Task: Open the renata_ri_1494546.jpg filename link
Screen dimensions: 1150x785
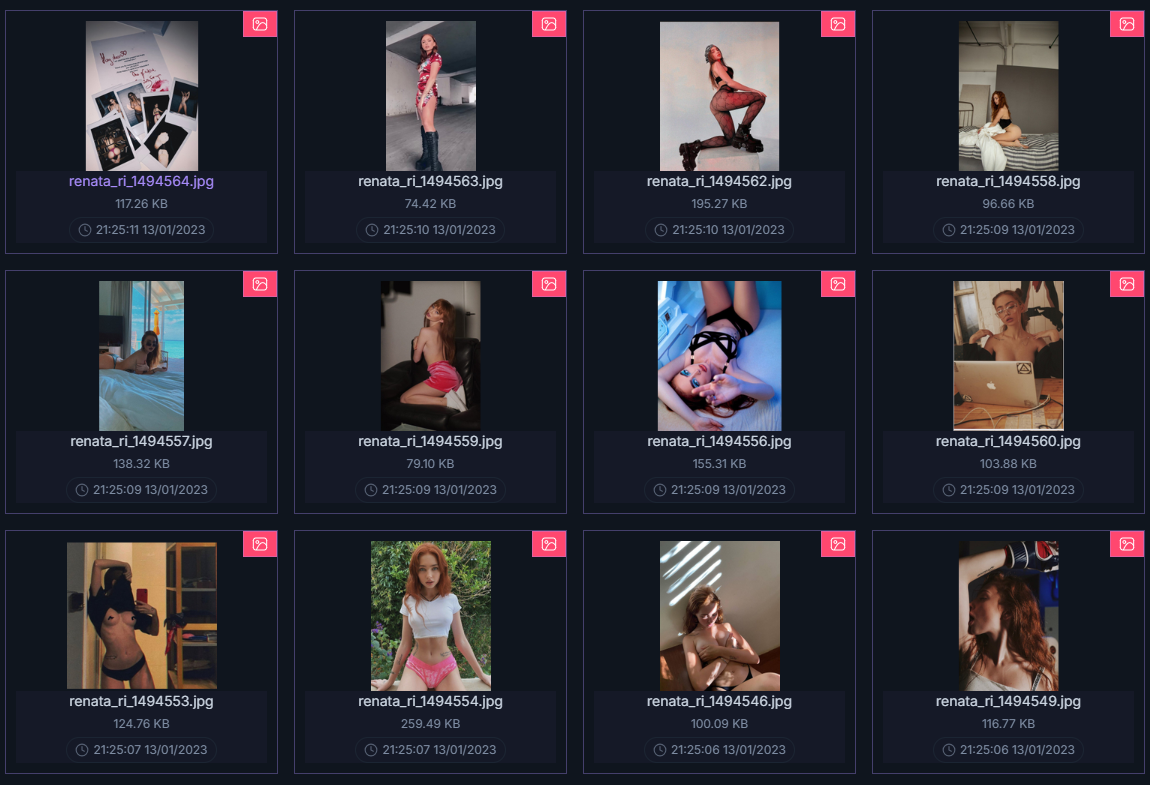Action: [x=719, y=701]
